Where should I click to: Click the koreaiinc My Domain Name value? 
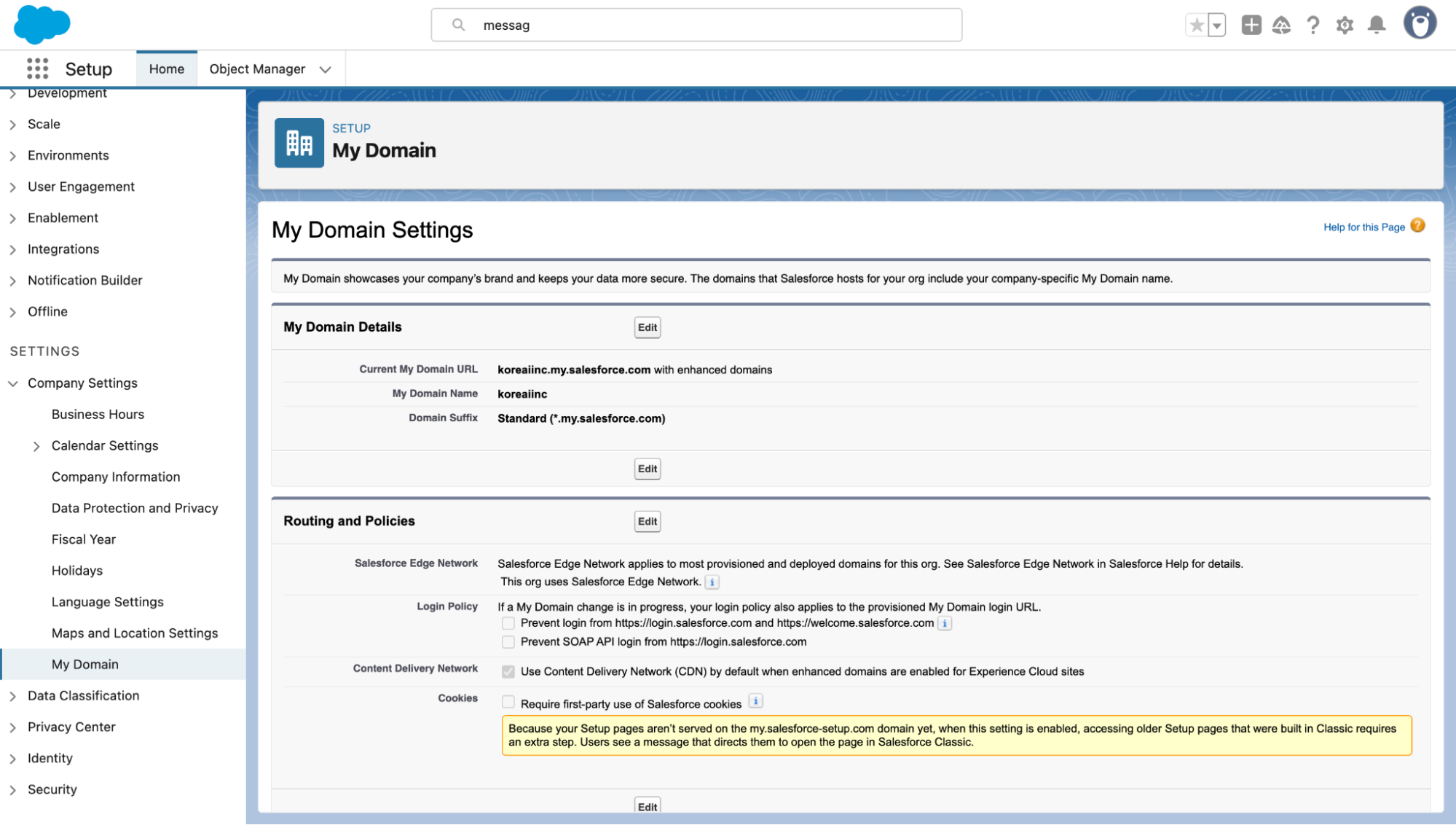pyautogui.click(x=522, y=394)
